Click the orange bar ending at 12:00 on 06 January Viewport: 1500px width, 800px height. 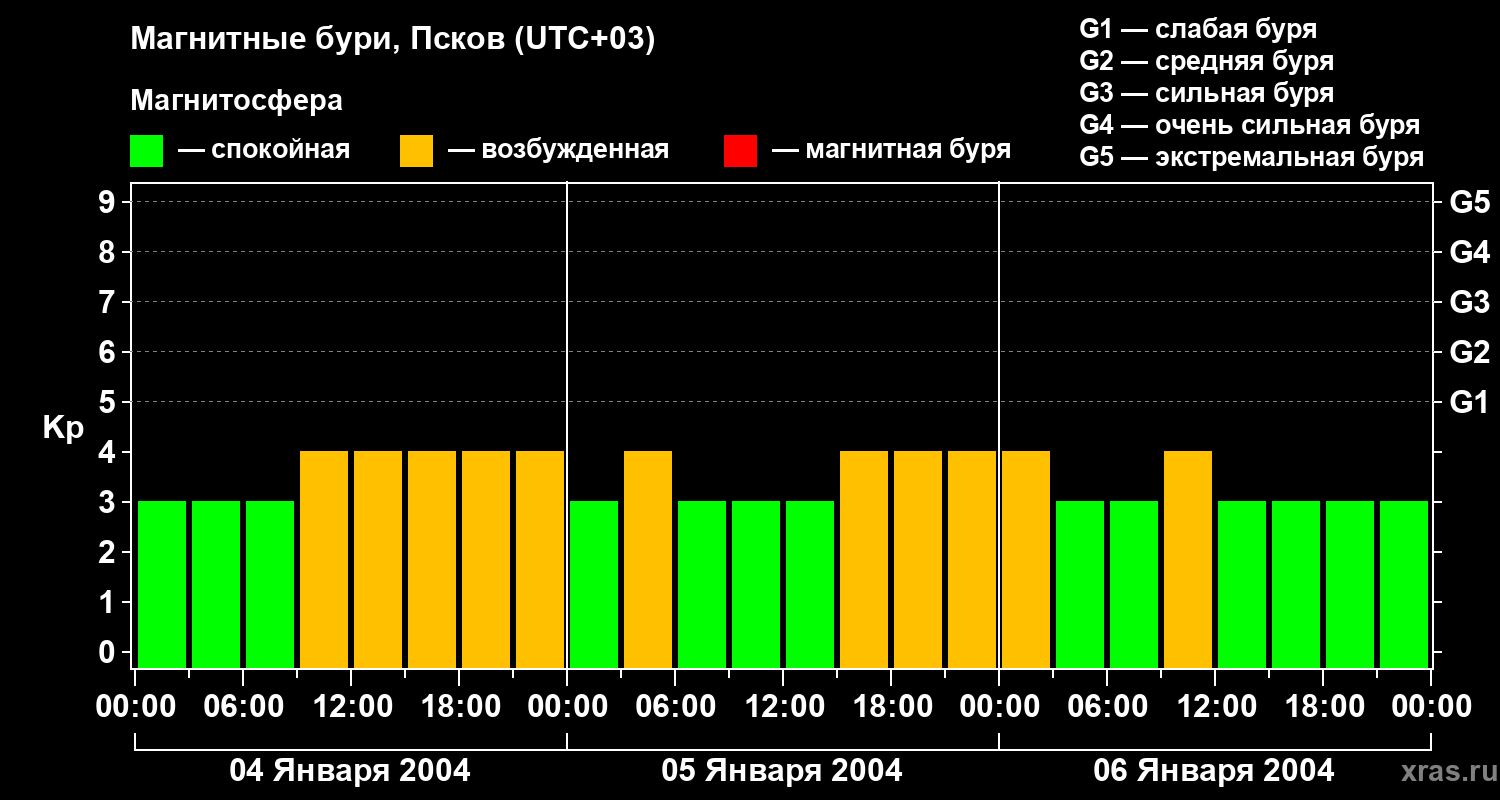(1188, 559)
